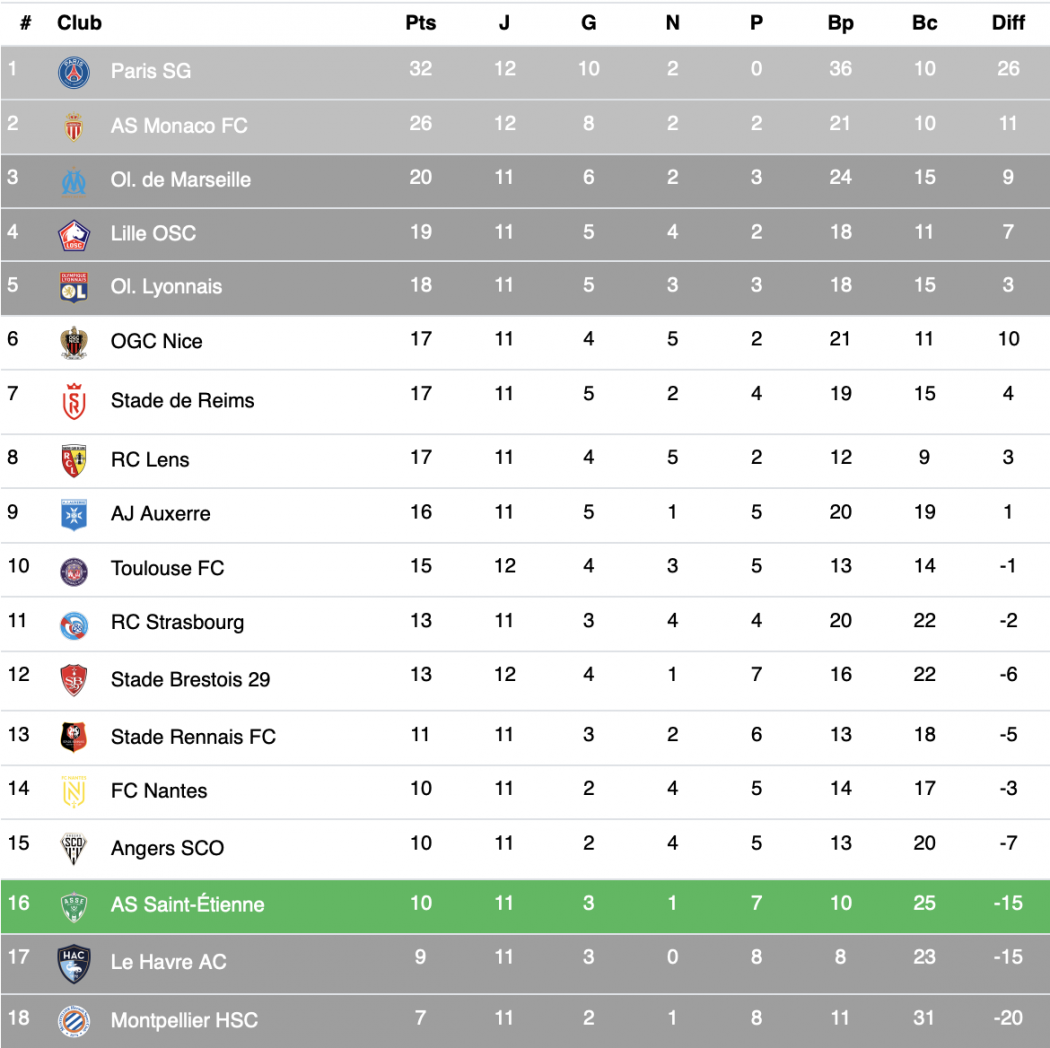Click the Lille OSC crest
The height and width of the screenshot is (1048, 1050).
pyautogui.click(x=74, y=236)
